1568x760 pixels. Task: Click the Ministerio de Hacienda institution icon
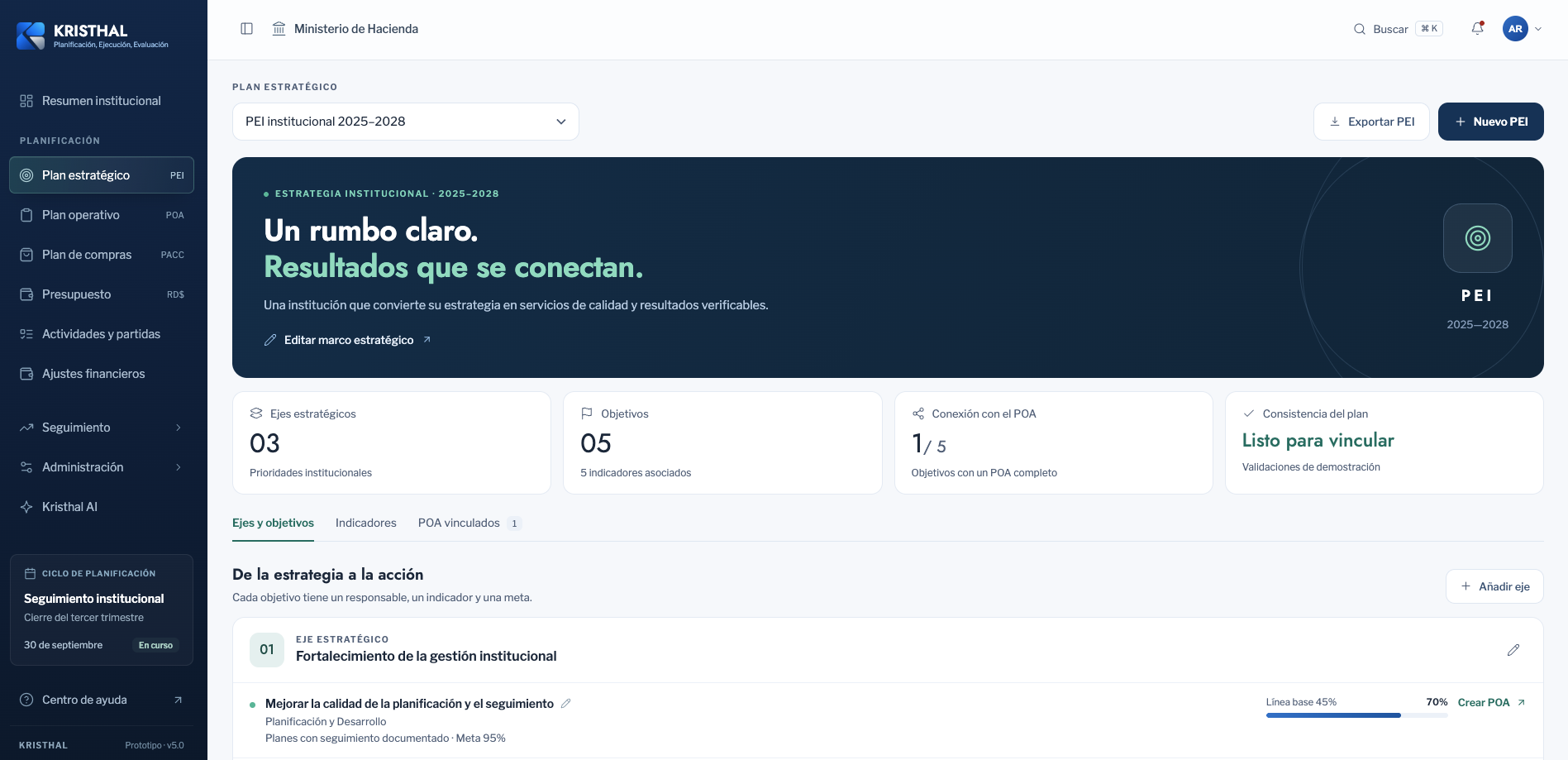point(279,29)
